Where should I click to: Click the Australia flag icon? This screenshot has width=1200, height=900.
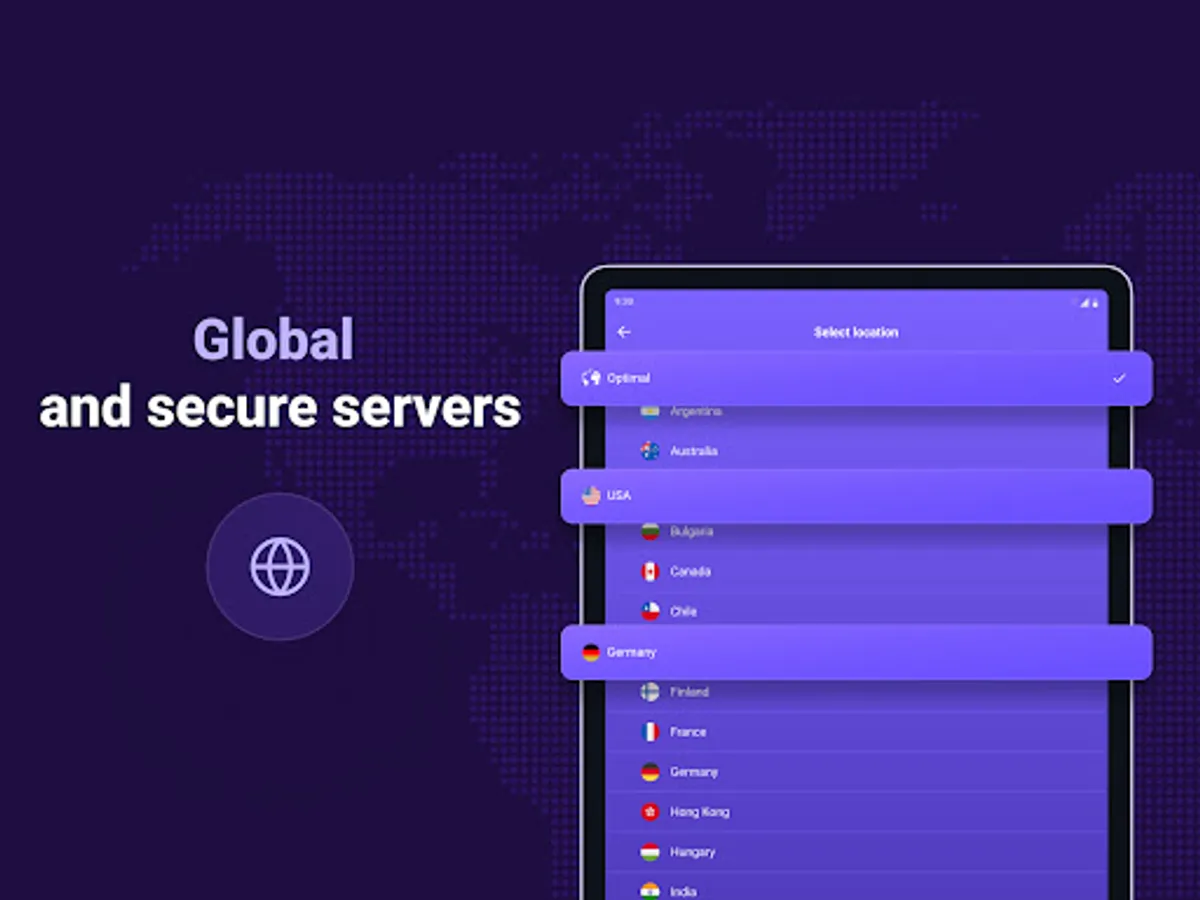click(x=650, y=451)
